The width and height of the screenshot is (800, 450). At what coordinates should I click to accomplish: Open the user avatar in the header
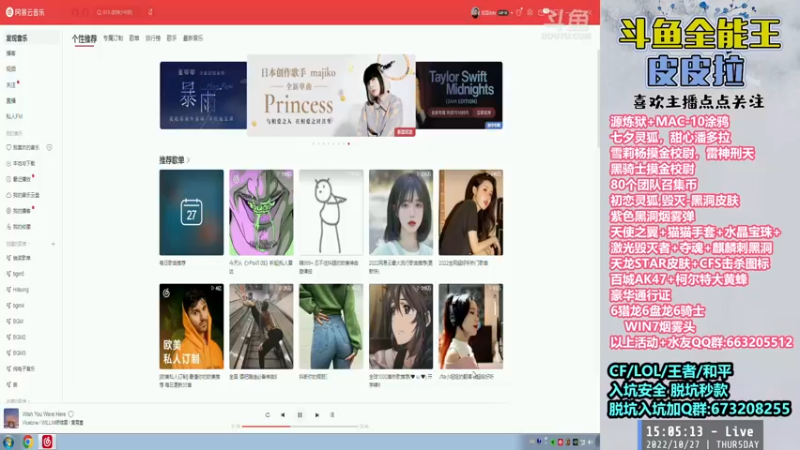475,12
